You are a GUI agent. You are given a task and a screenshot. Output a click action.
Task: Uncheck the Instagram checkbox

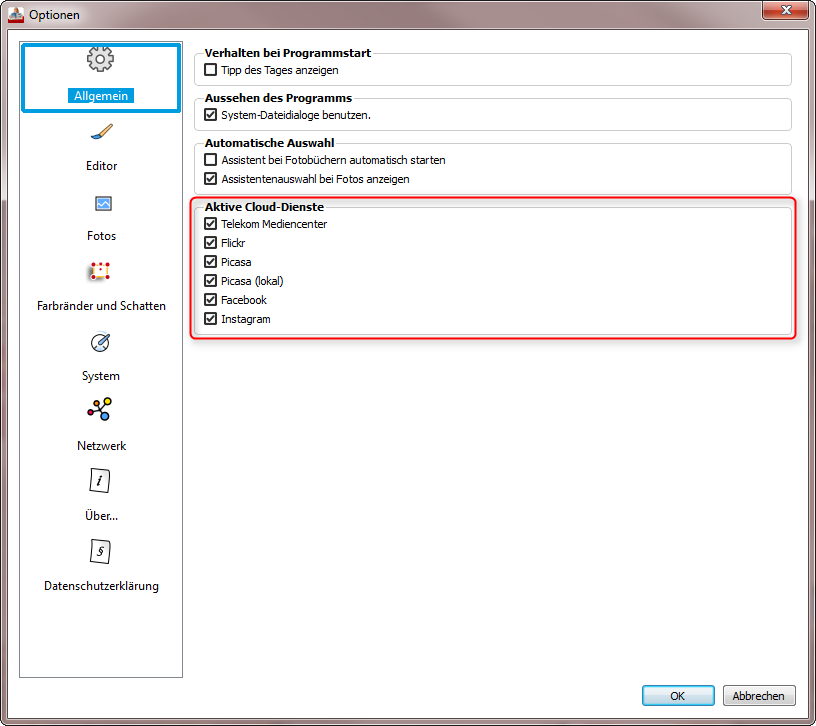tap(210, 319)
